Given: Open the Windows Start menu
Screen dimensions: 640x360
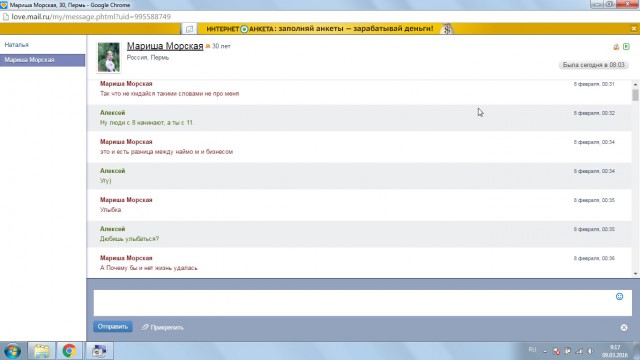Looking at the screenshot, I should (12, 351).
